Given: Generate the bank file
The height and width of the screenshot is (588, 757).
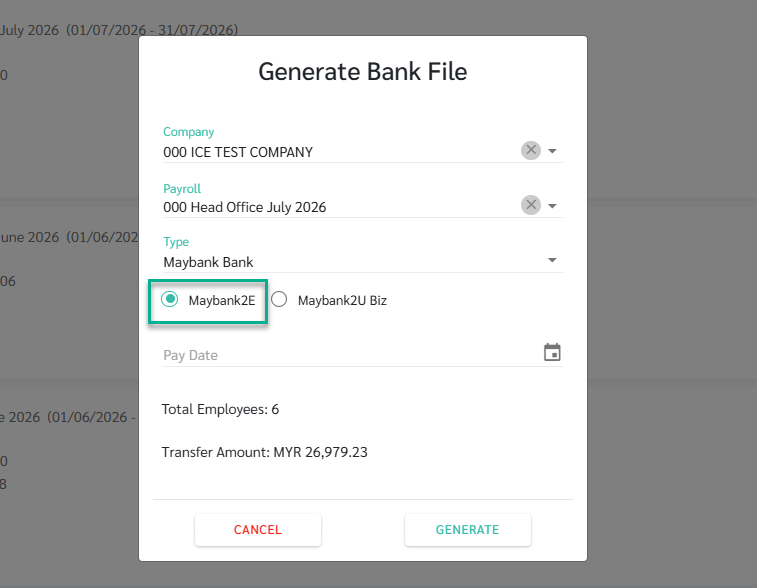Looking at the screenshot, I should tap(467, 530).
